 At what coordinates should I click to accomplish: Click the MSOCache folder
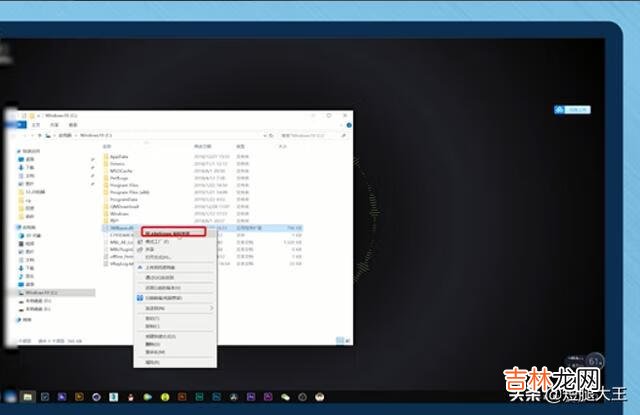tap(121, 171)
